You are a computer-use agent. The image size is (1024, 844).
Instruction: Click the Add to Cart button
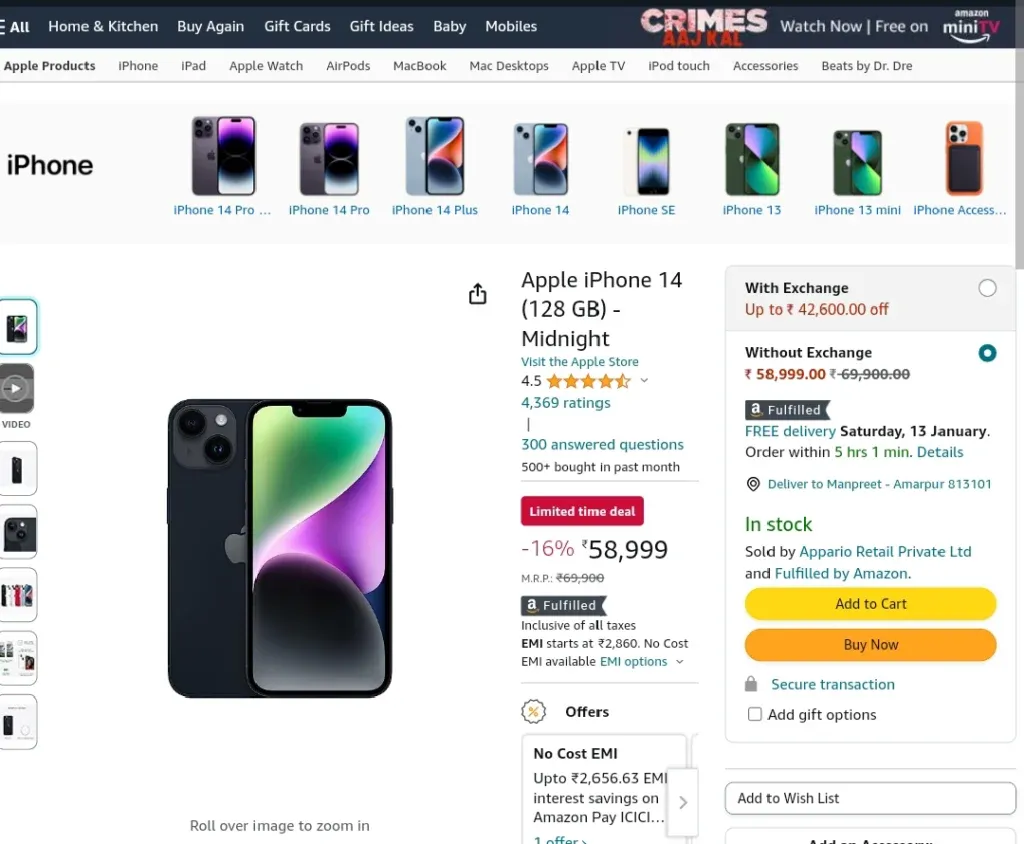(871, 604)
